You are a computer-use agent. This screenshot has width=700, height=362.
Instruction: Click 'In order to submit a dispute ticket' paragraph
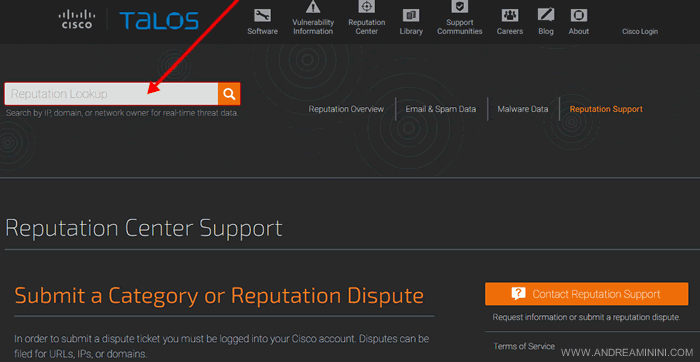click(x=221, y=347)
